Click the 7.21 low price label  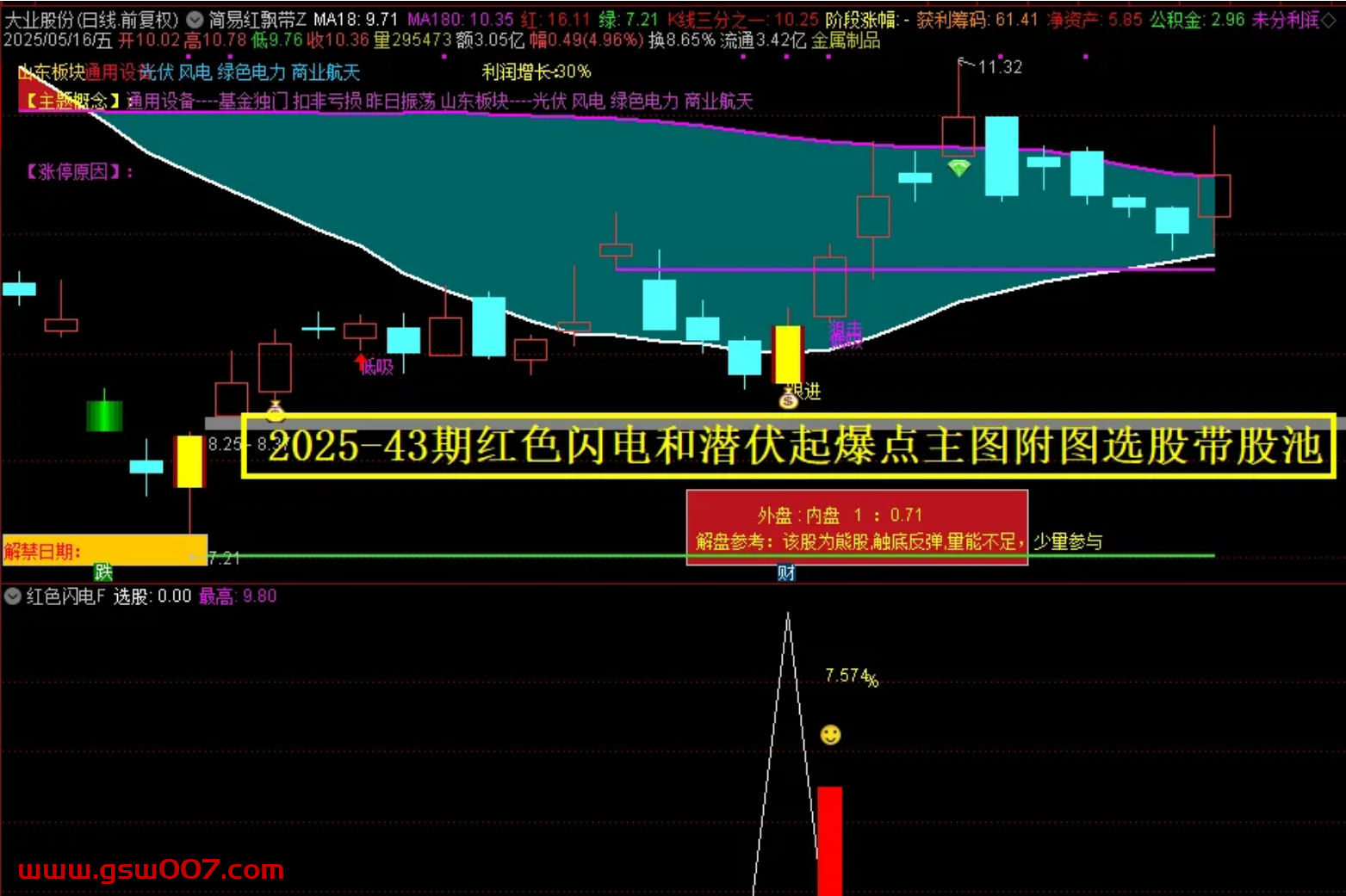pos(223,558)
